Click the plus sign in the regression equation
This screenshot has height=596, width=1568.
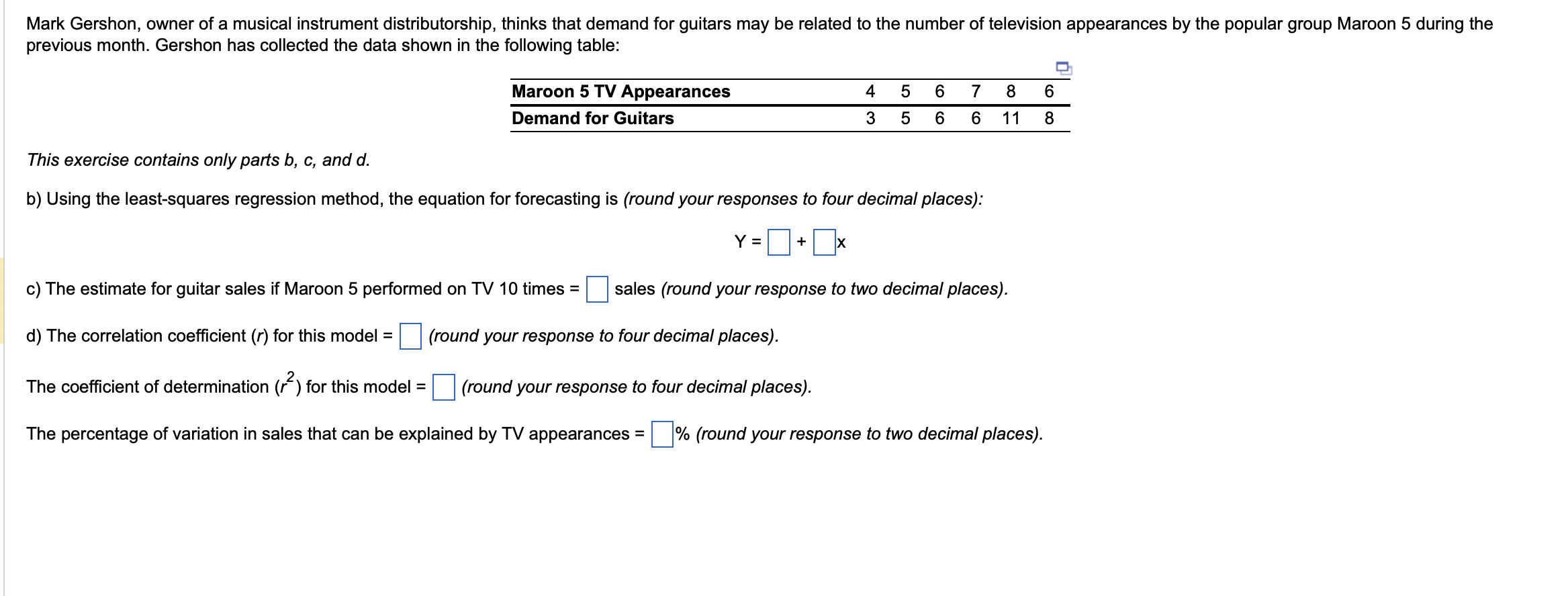coord(801,242)
